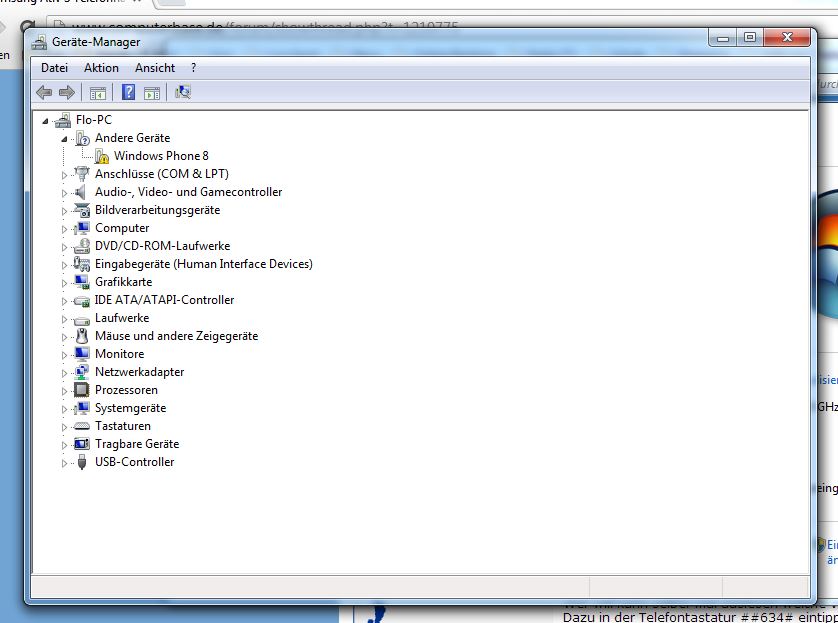This screenshot has height=623, width=838.
Task: Expand the USB-Controller arrow
Action: [x=64, y=464]
